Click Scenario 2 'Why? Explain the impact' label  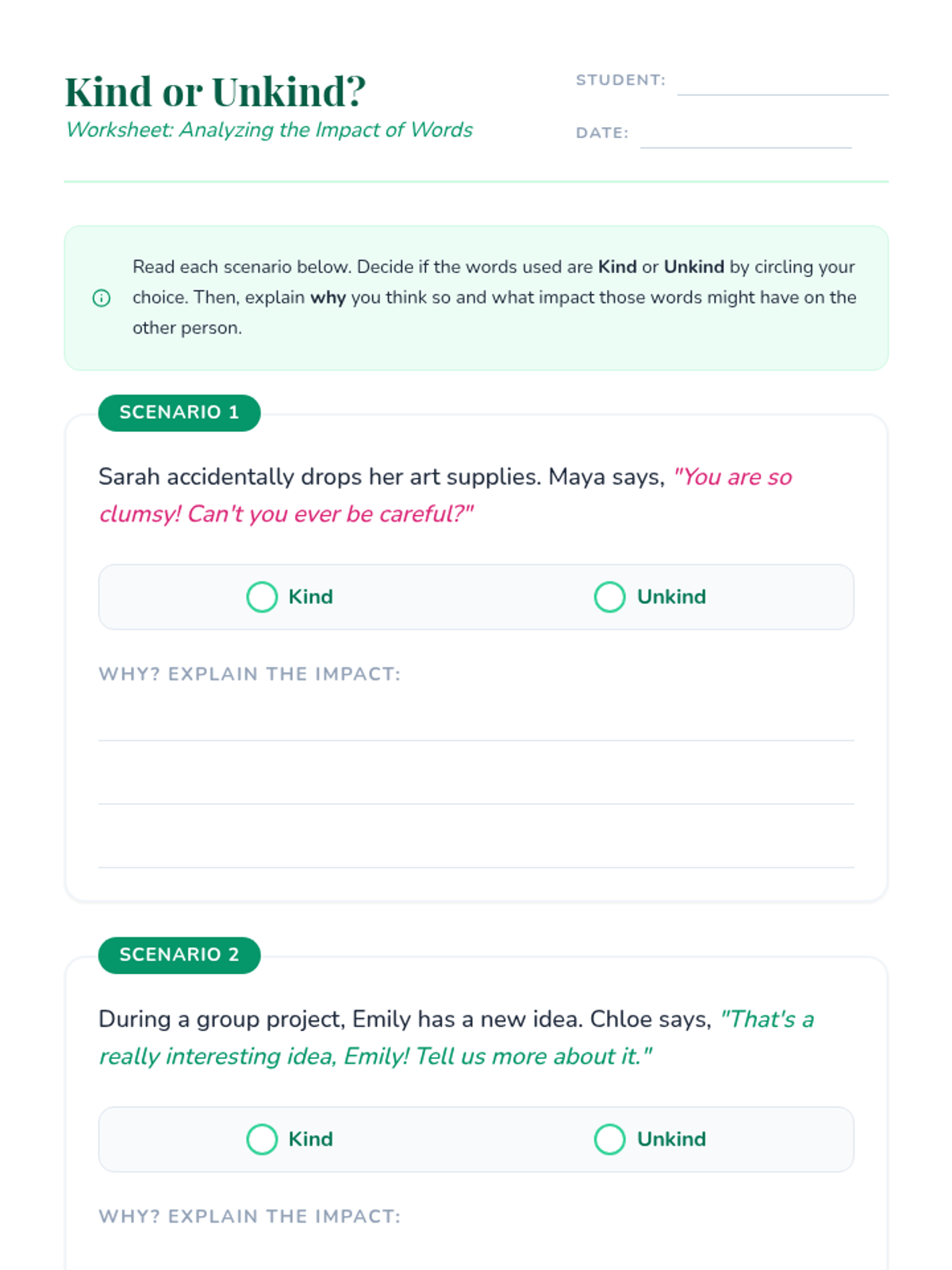click(249, 1216)
